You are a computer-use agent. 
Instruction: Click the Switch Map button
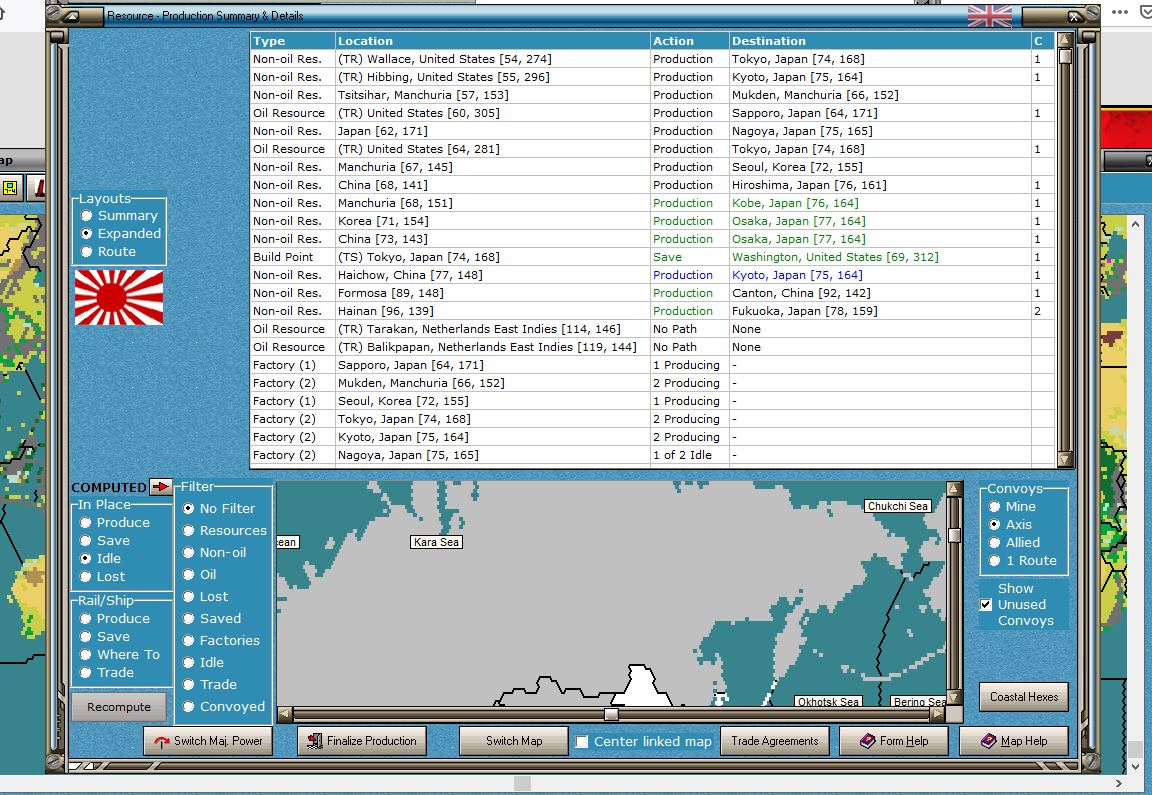coord(514,741)
